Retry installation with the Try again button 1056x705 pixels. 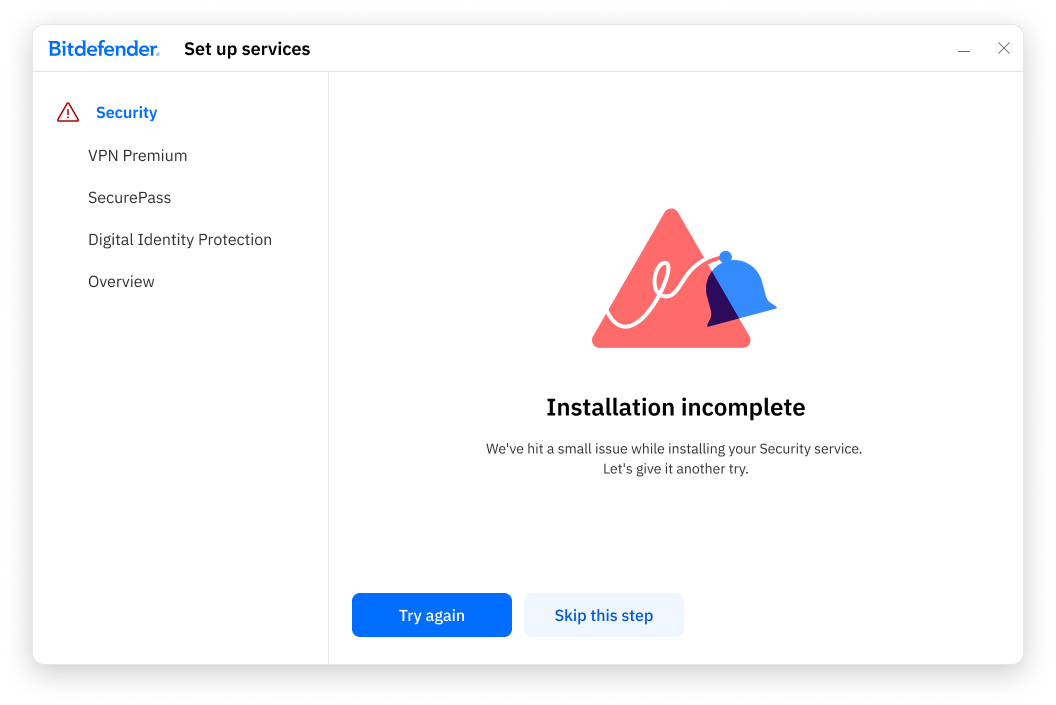pyautogui.click(x=432, y=615)
